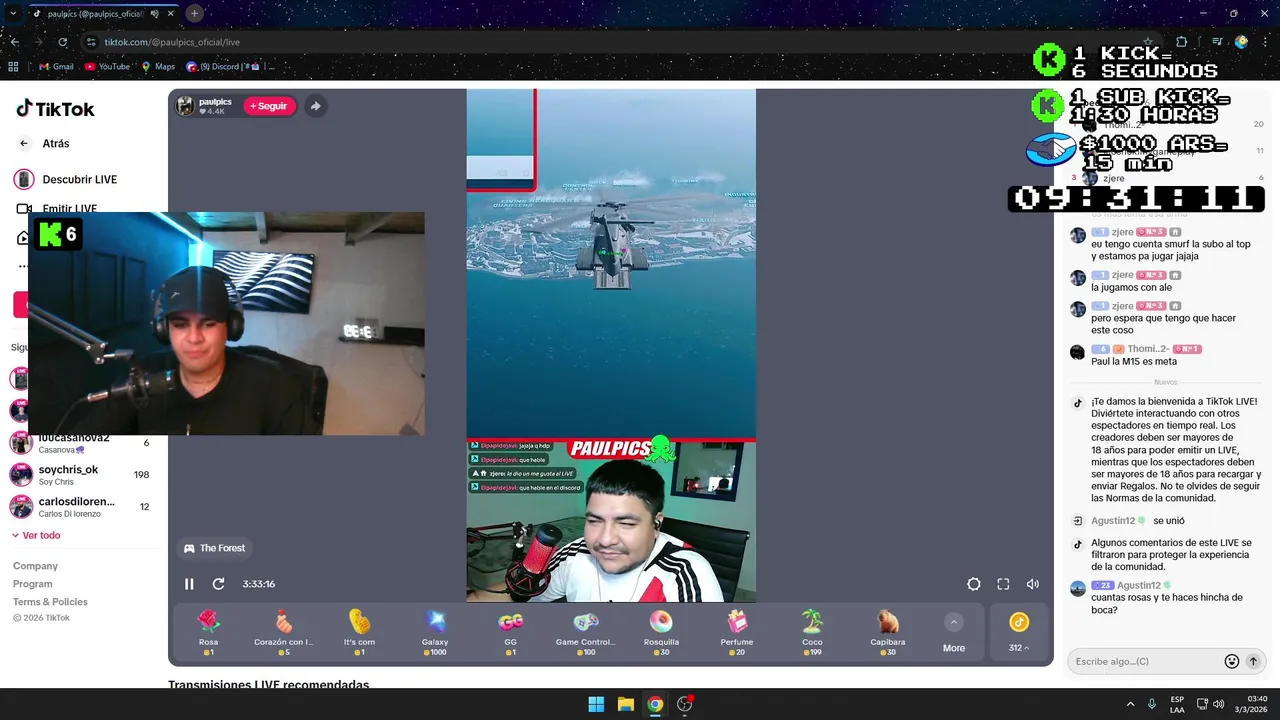Open Windows Start menu

click(x=596, y=704)
